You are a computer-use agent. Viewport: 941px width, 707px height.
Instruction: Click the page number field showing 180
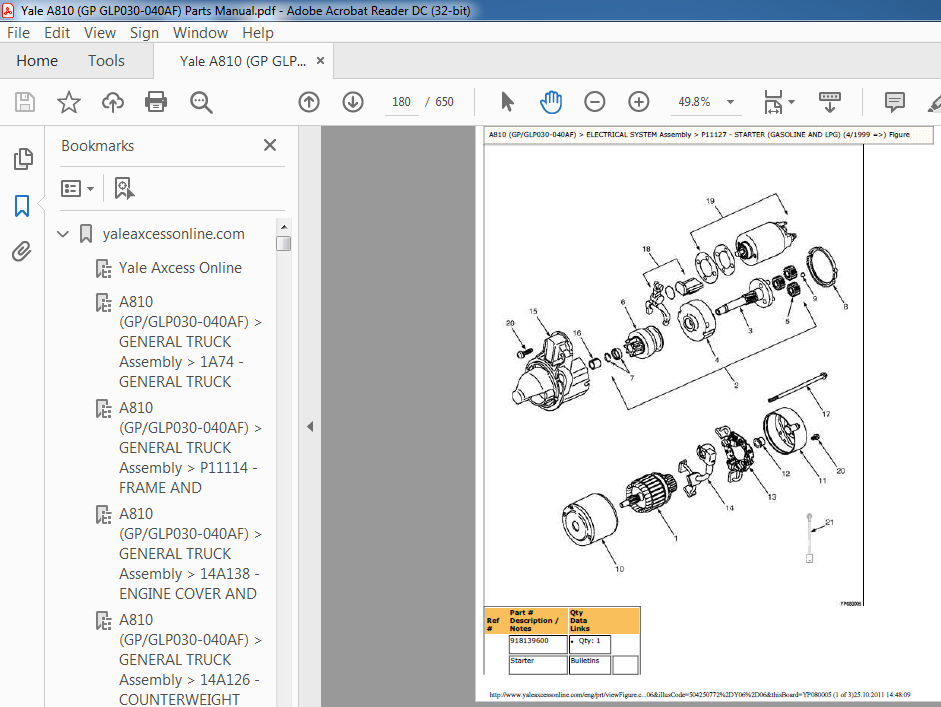(401, 102)
